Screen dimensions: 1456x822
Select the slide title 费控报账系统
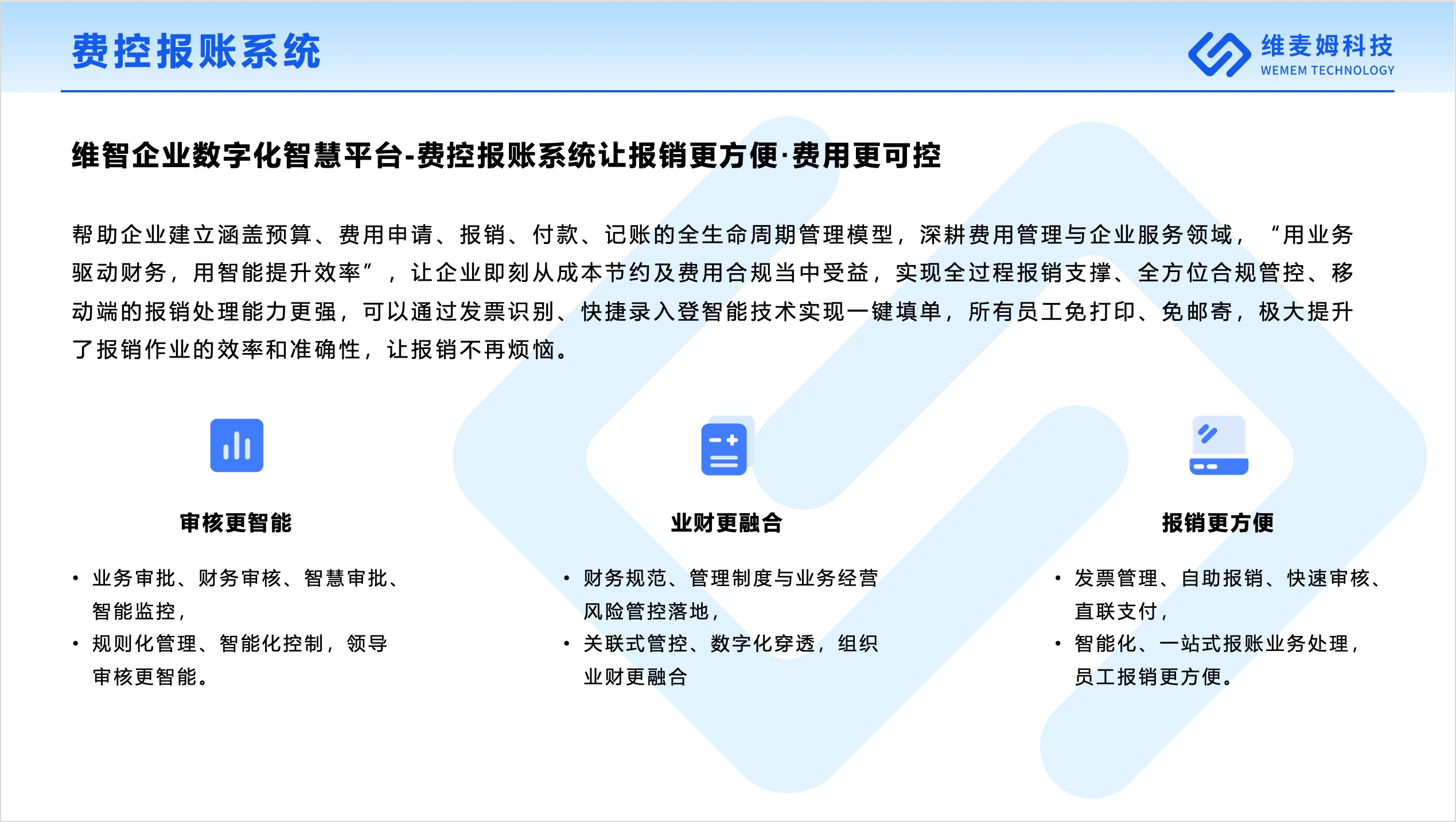(x=196, y=51)
